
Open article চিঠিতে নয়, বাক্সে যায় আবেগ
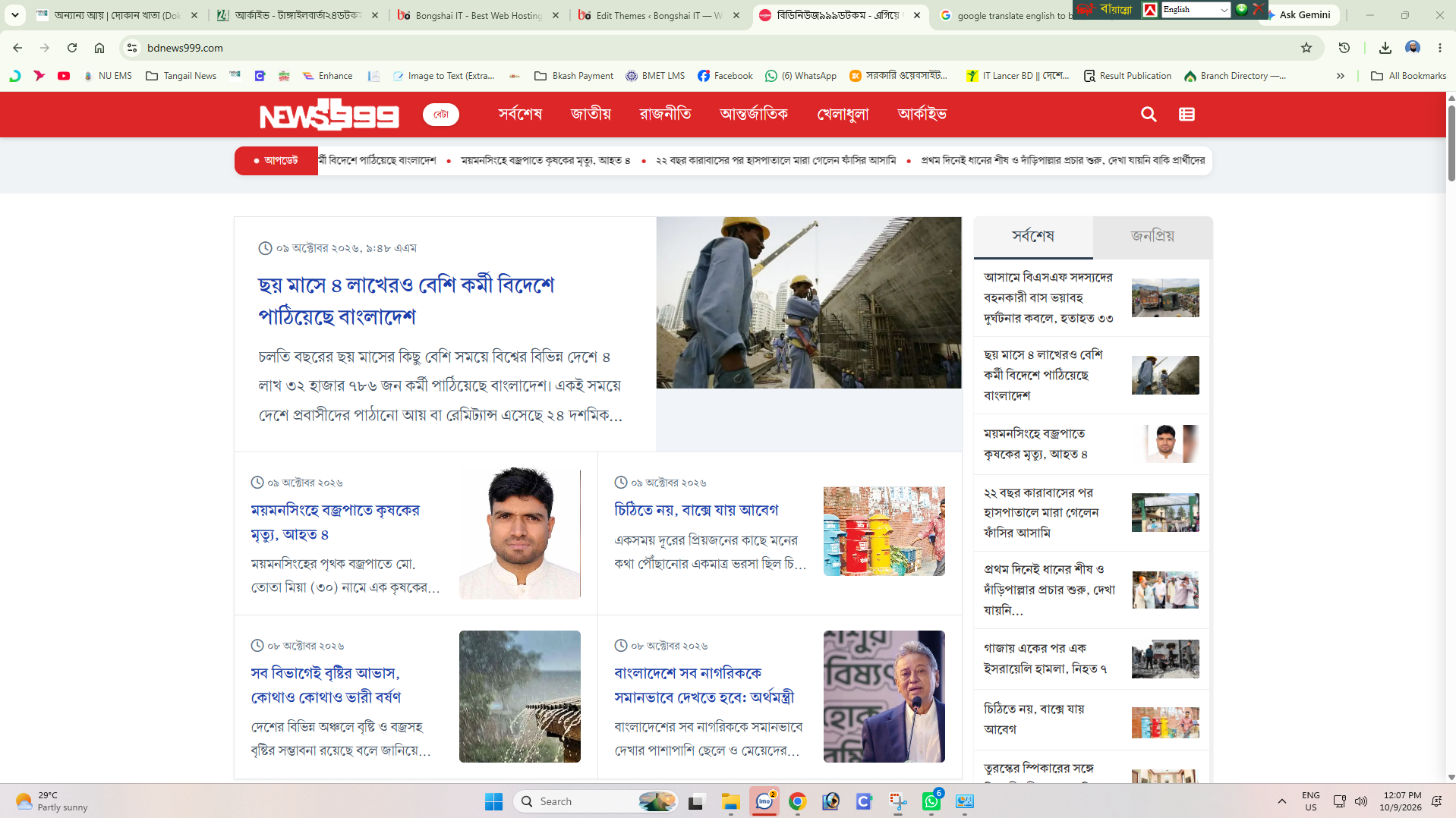point(696,510)
